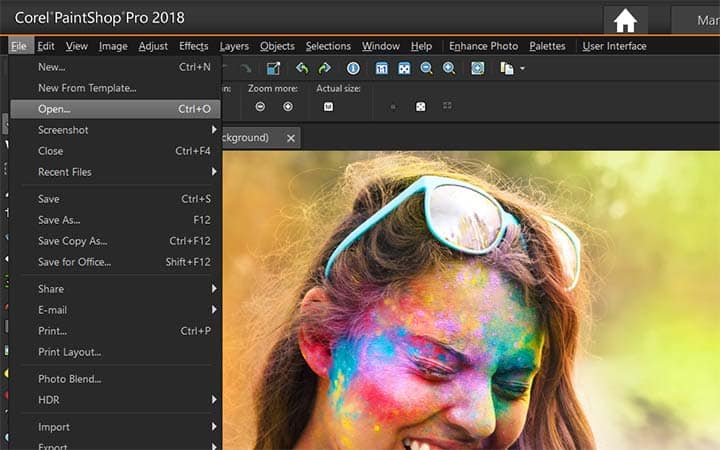Choose Save from the File menu

point(115,199)
